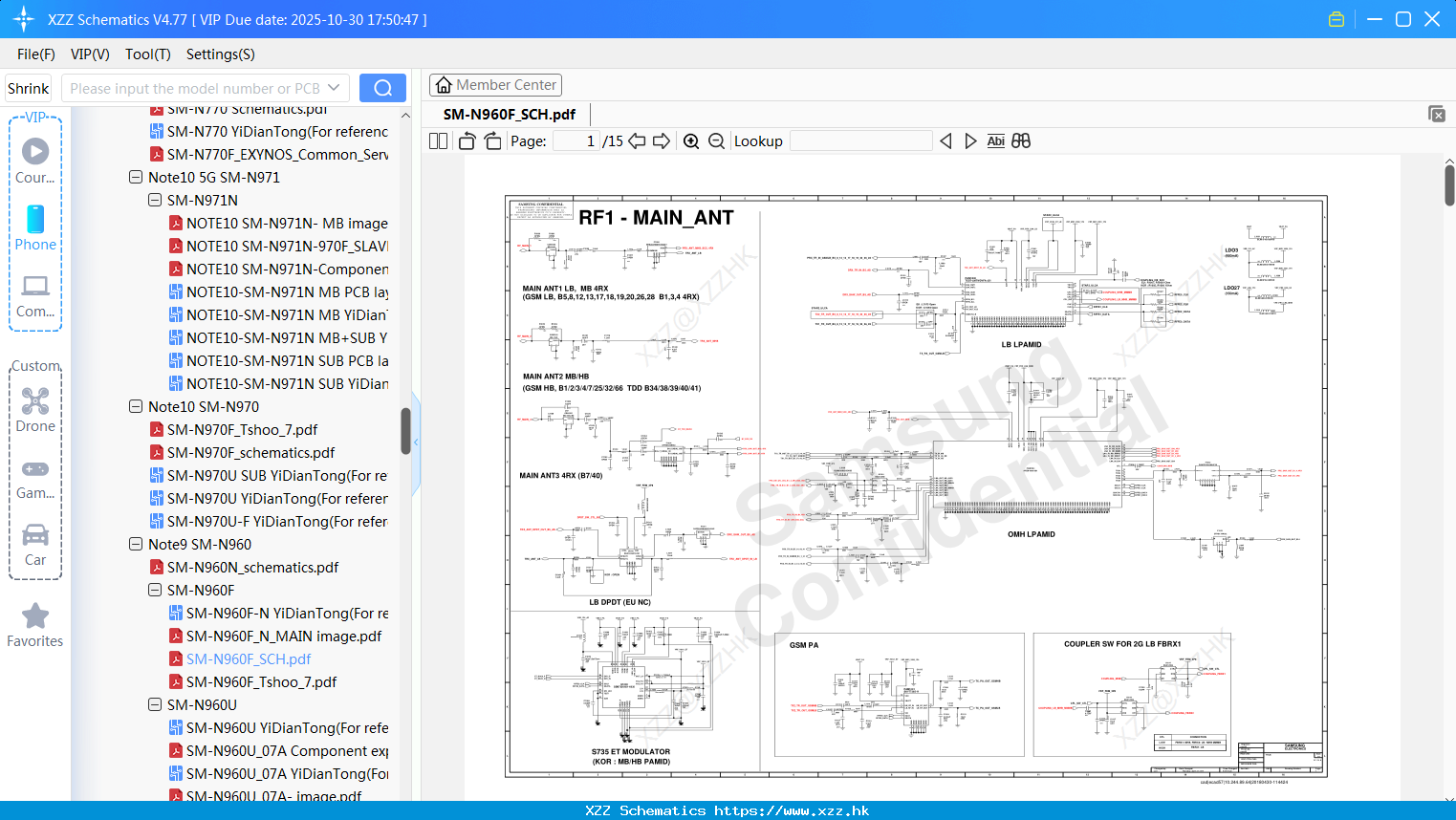Select SM-N960F_SCH.pdf in the tree
The height and width of the screenshot is (820, 1456).
click(x=249, y=658)
